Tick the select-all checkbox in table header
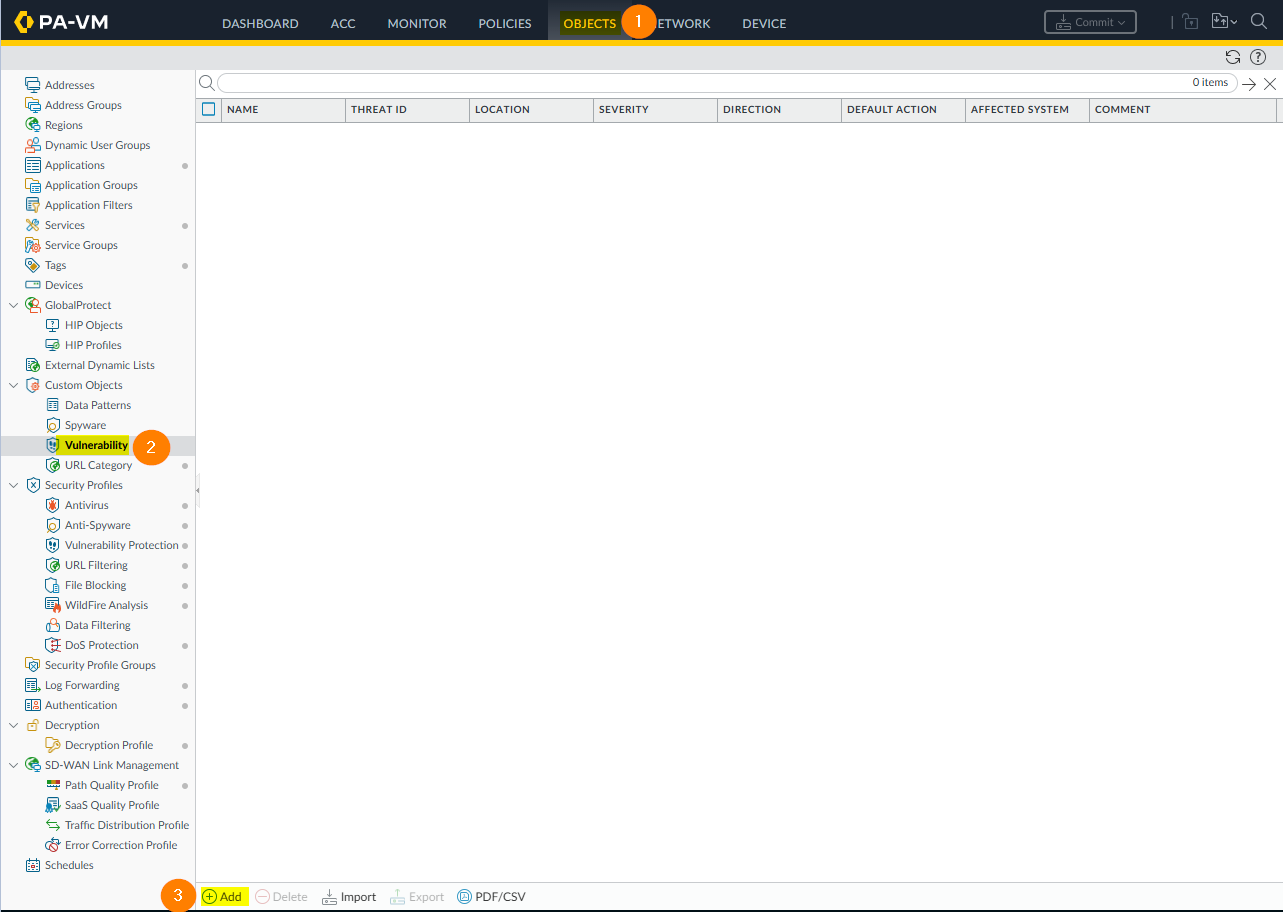Image resolution: width=1283 pixels, height=912 pixels. pos(209,109)
